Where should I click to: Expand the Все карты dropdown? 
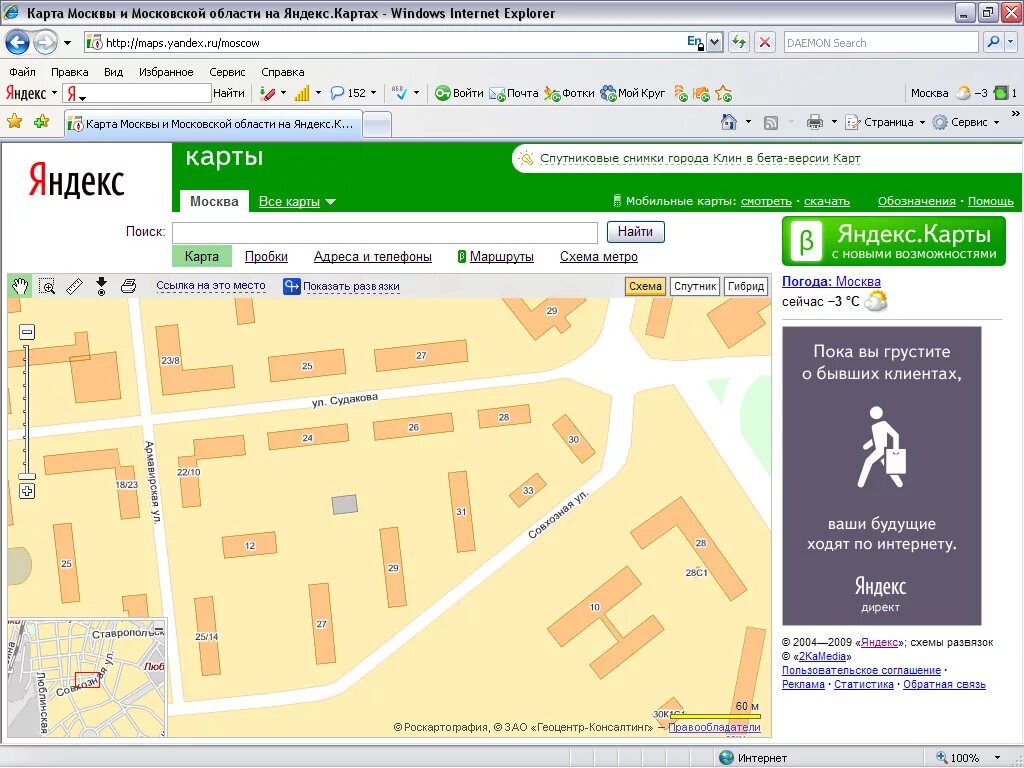point(296,202)
